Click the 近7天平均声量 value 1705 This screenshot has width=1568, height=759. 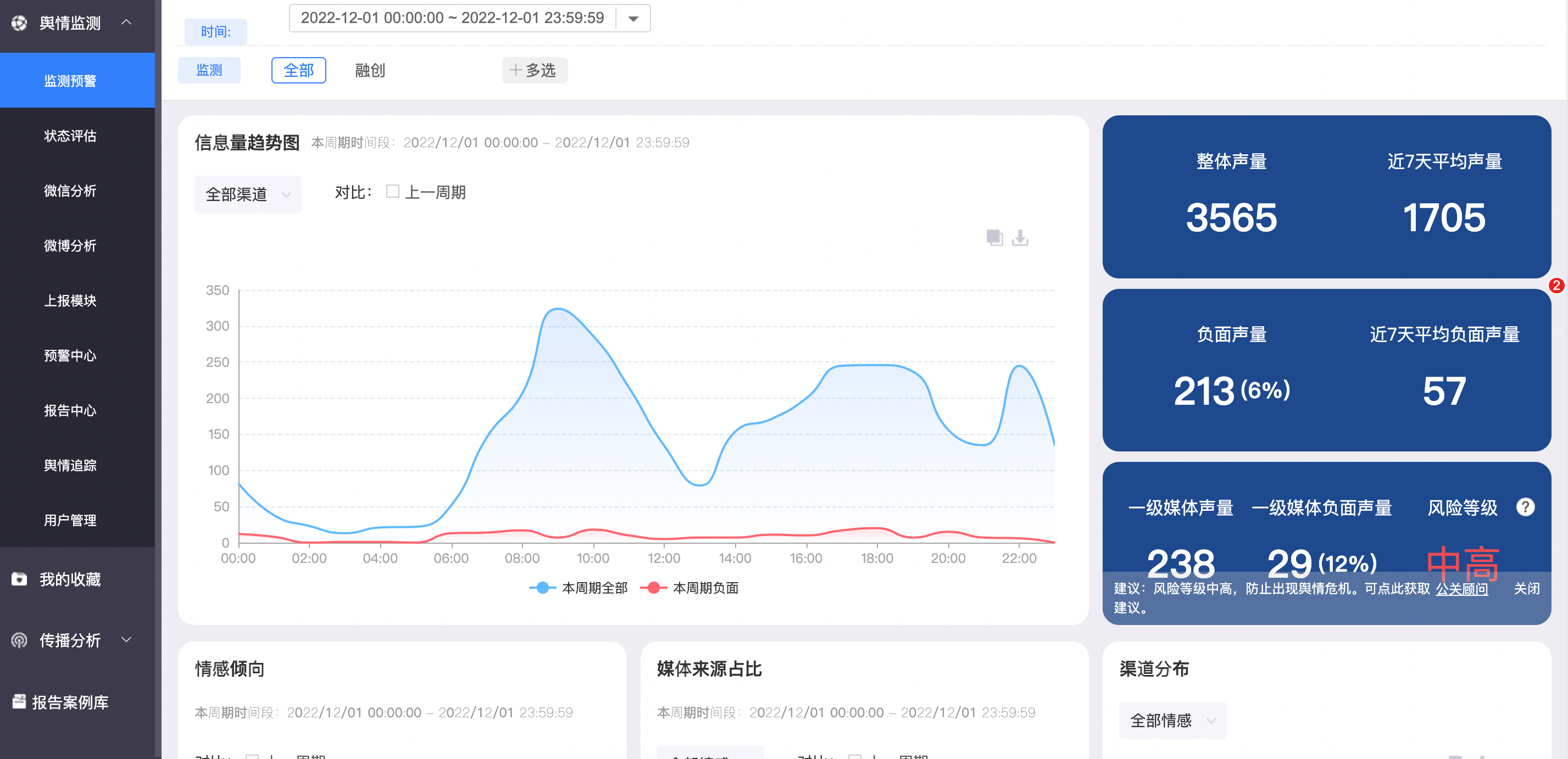point(1444,217)
